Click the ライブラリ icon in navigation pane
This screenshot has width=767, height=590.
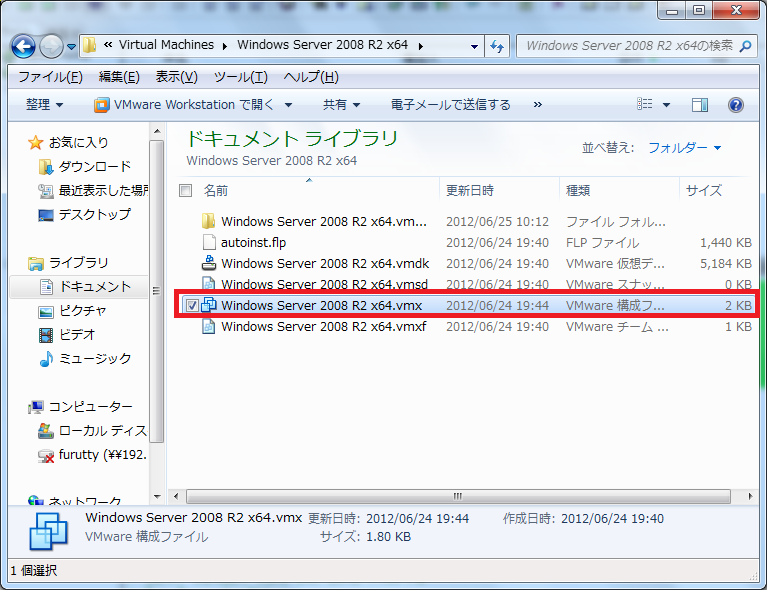pyautogui.click(x=35, y=263)
